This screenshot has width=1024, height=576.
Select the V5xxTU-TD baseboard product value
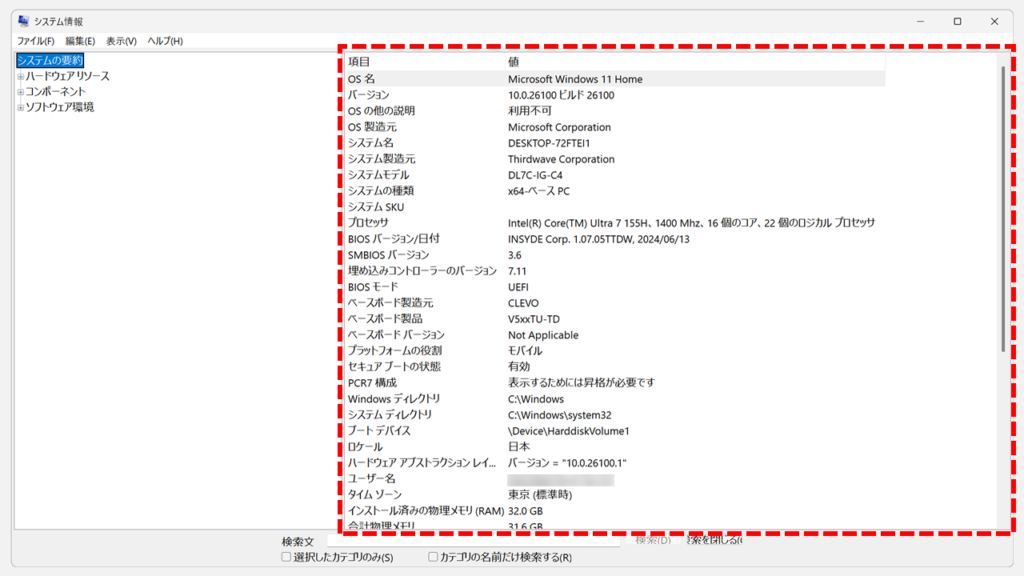point(534,319)
